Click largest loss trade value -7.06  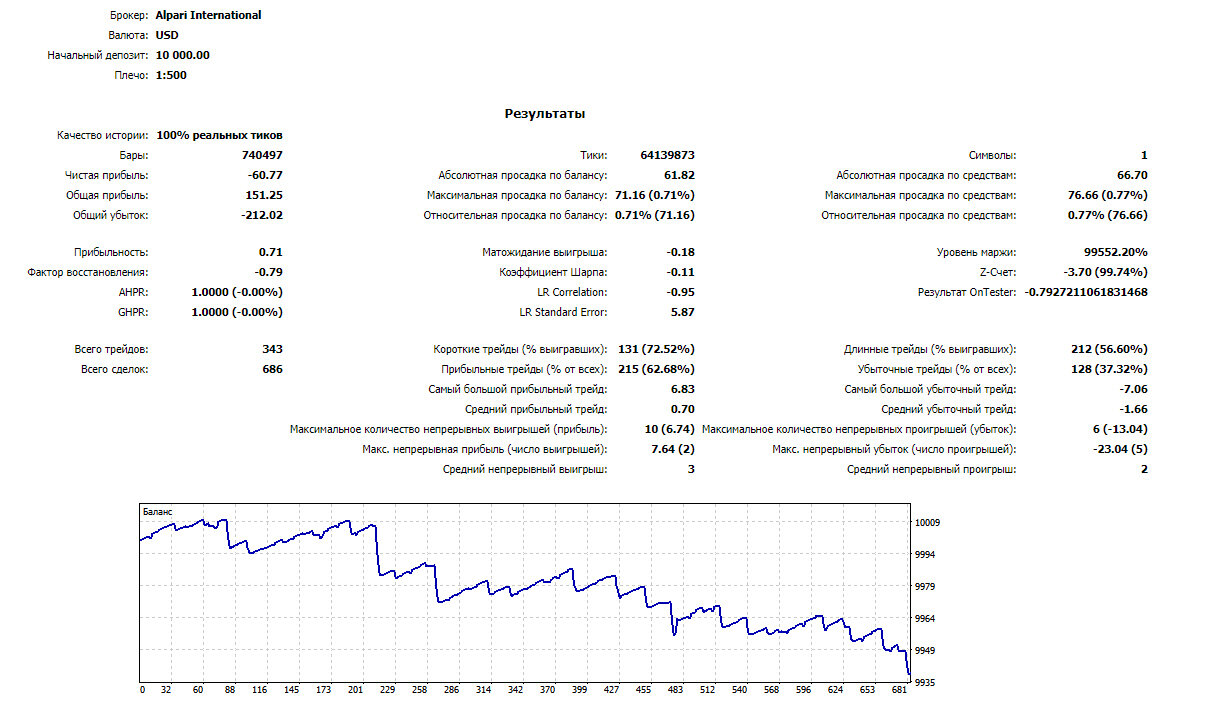1133,389
